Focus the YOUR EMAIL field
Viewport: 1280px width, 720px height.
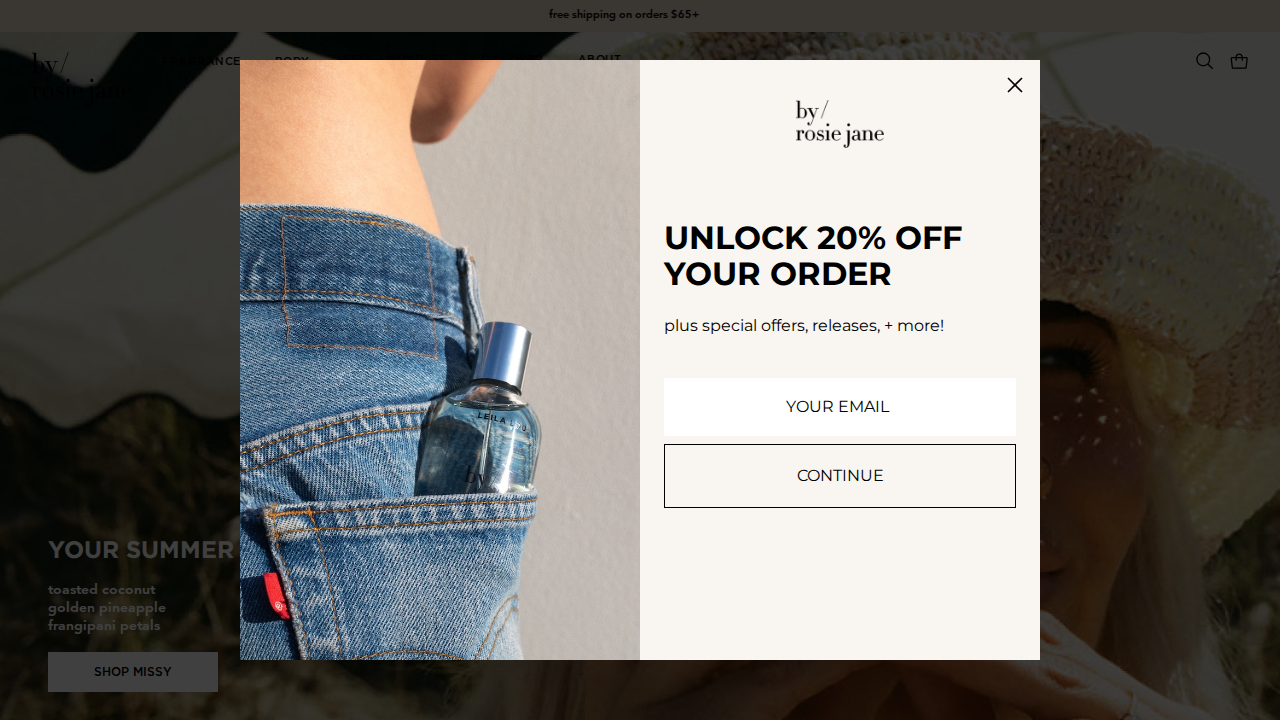click(x=840, y=407)
